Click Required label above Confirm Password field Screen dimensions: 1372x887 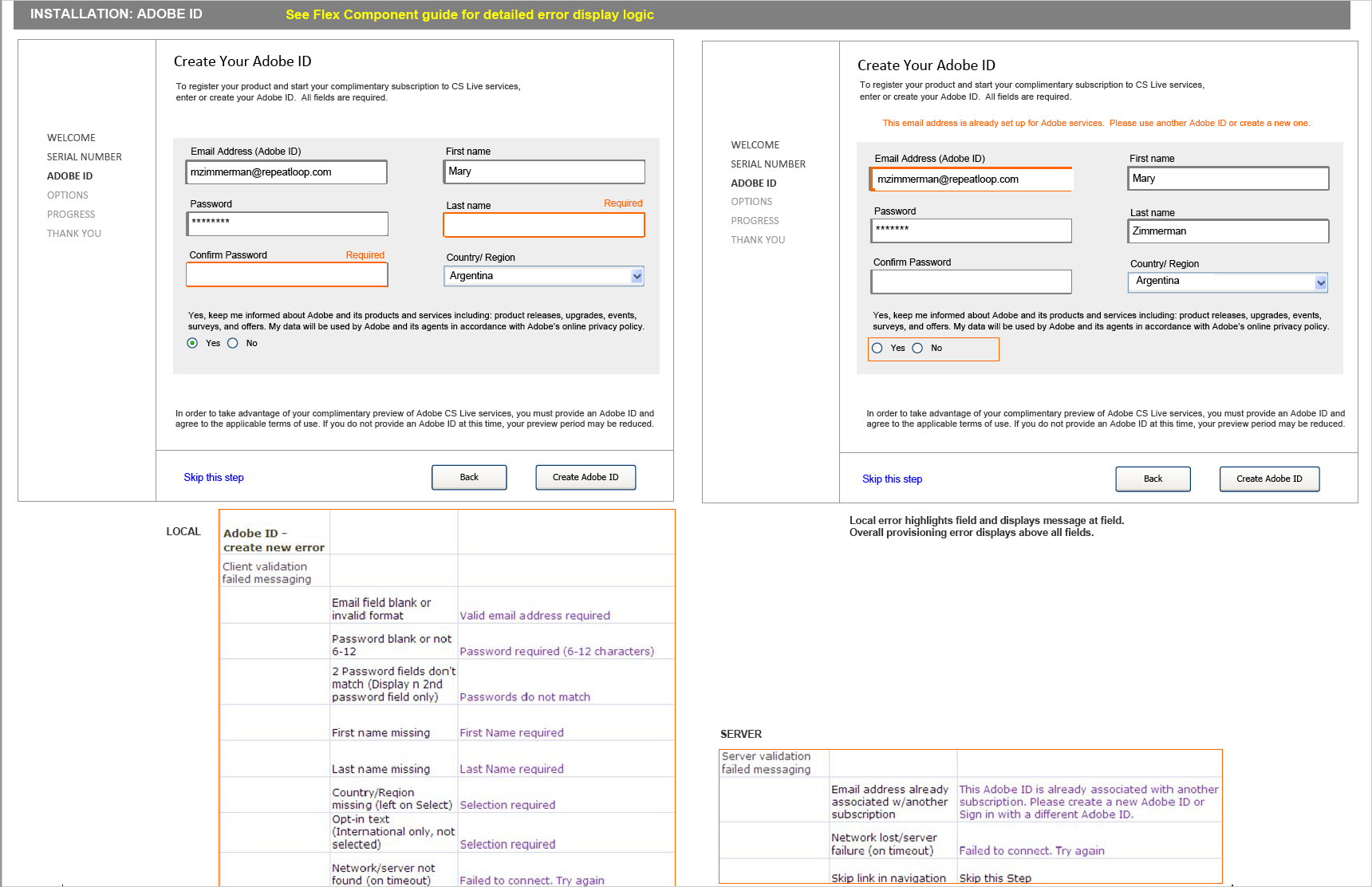[365, 255]
